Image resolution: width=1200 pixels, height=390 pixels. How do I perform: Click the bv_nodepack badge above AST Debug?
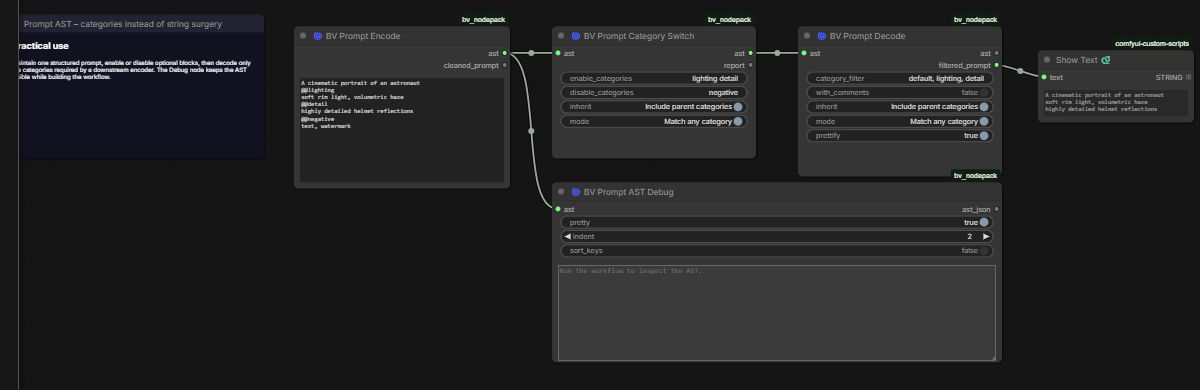click(x=976, y=176)
